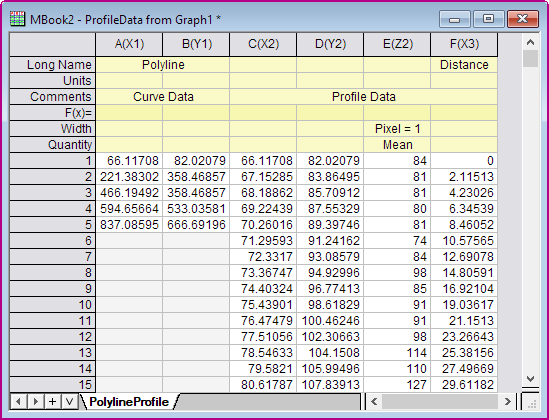Click the Width row label

pos(53,129)
